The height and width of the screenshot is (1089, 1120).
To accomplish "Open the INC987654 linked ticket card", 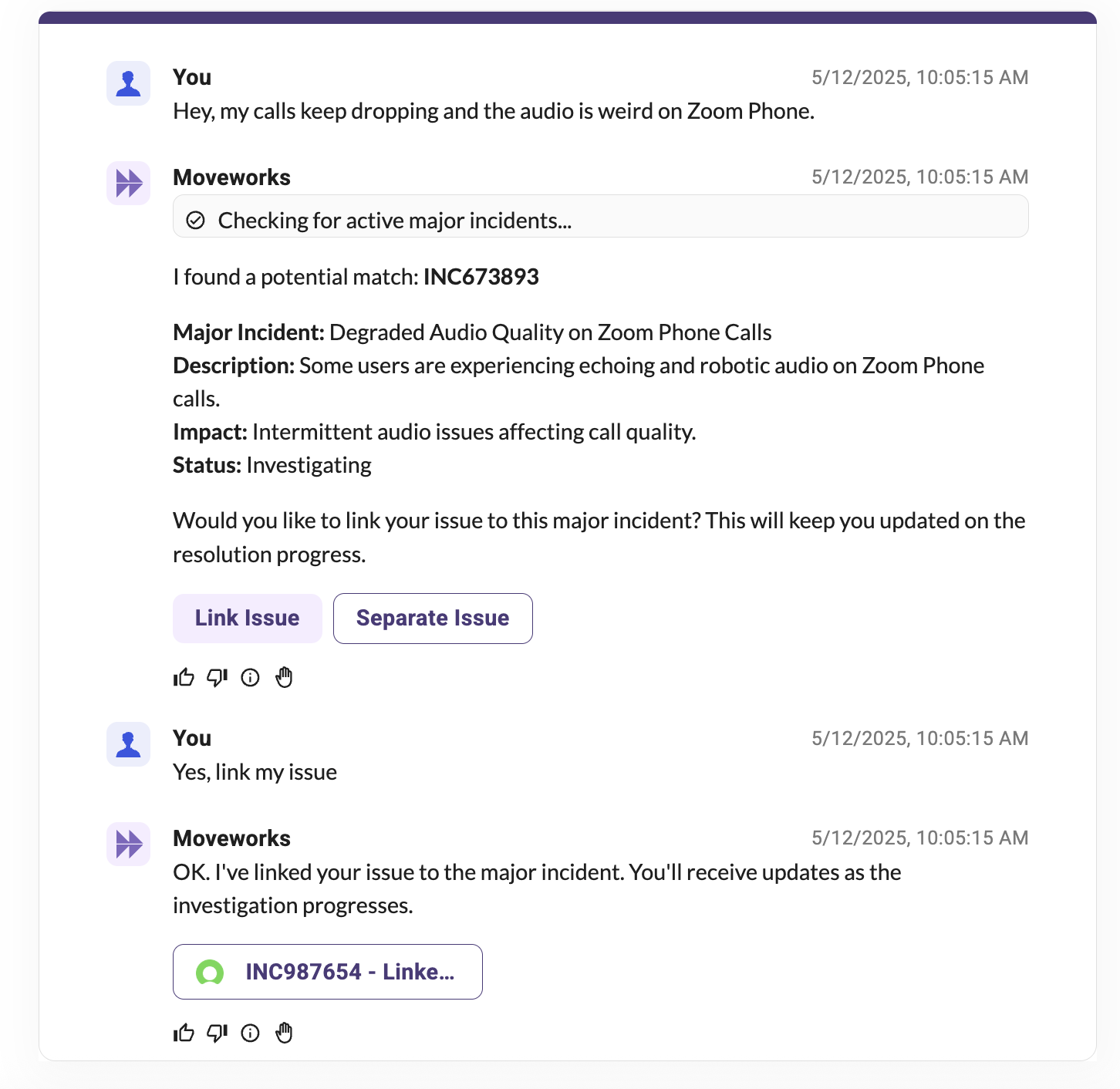I will pyautogui.click(x=328, y=972).
